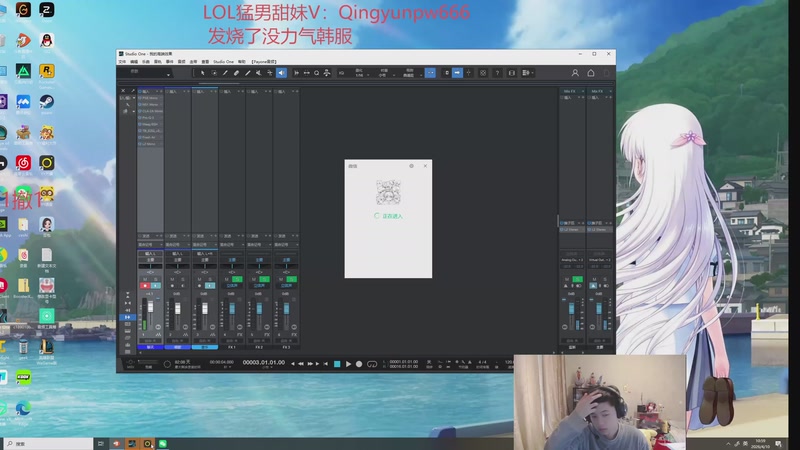Viewport: 800px width, 450px height.
Task: Click the IQ button in the toolbar
Action: [341, 73]
